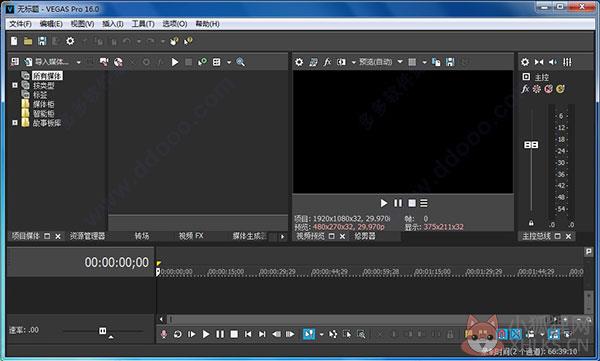Image resolution: width=600 pixels, height=361 pixels.
Task: Open the 插入(I) menu
Action: (x=112, y=24)
